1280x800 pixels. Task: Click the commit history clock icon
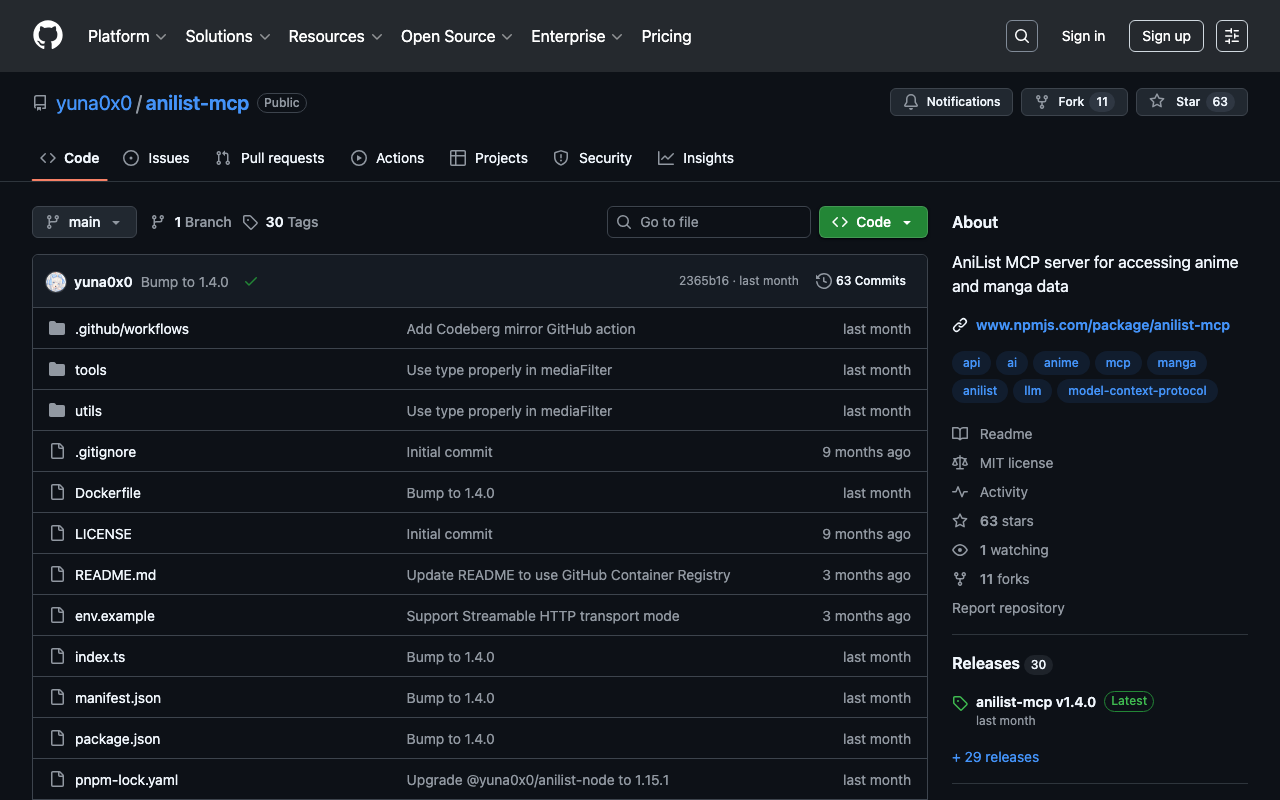click(x=824, y=281)
